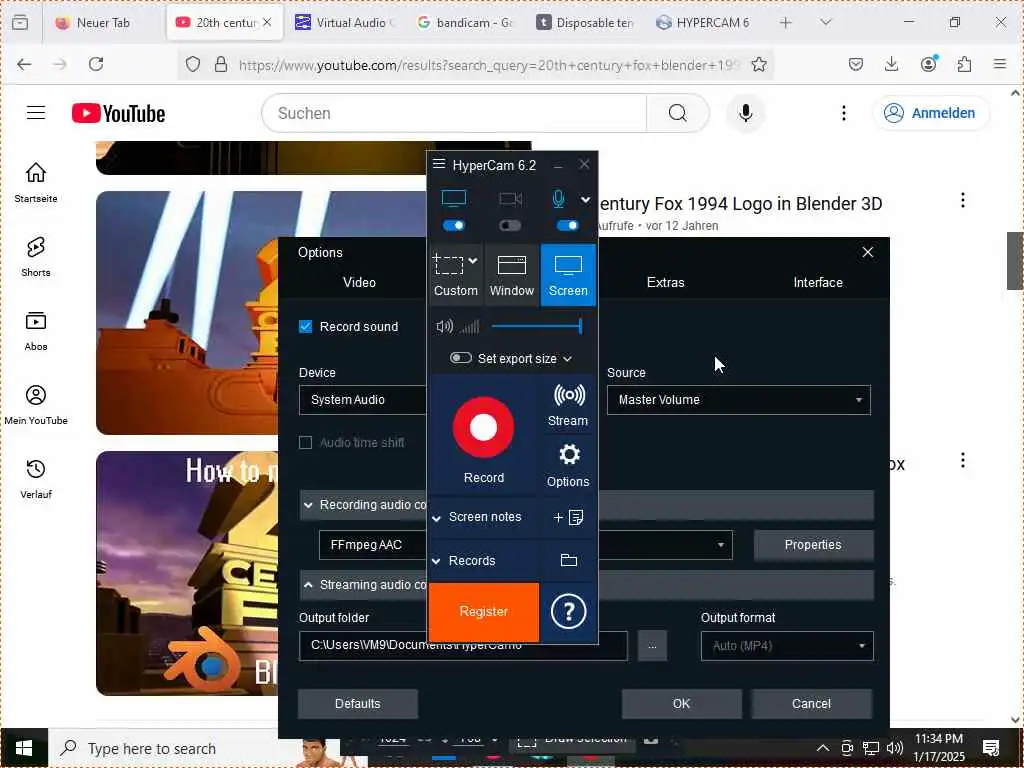
Task: Open YouTube Shorts in sidebar
Action: pyautogui.click(x=36, y=257)
